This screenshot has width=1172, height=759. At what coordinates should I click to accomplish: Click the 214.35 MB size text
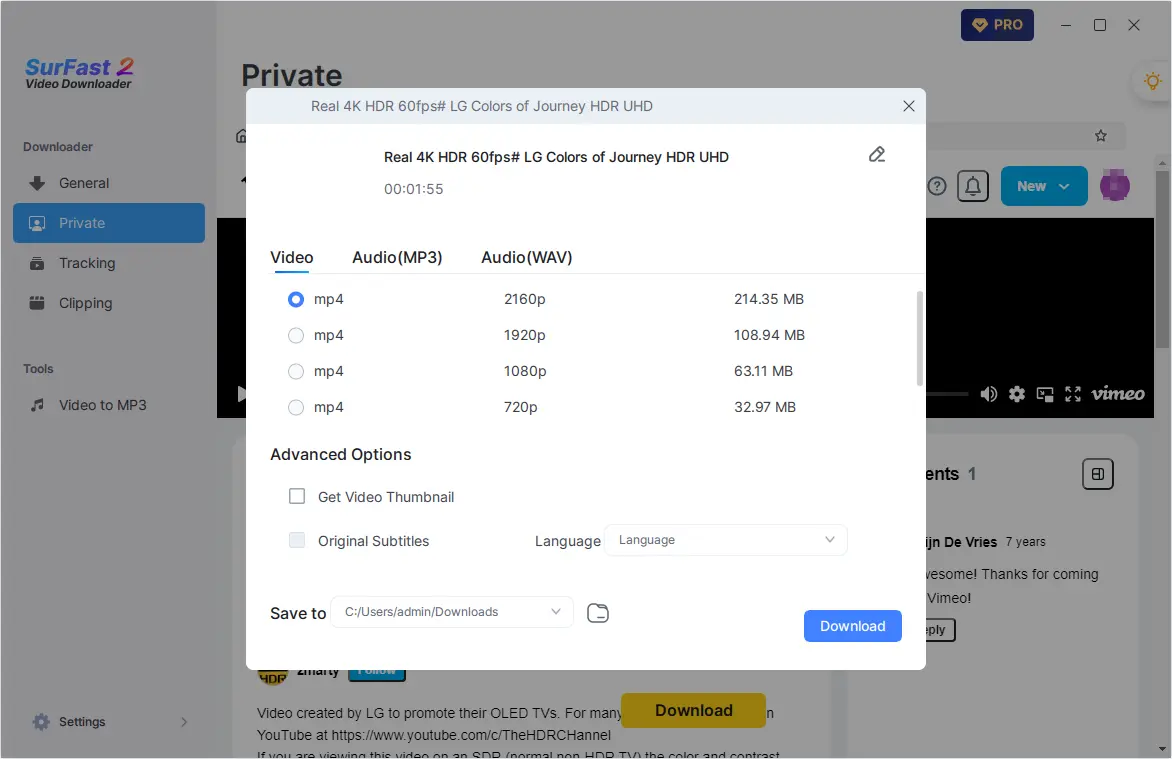768,299
